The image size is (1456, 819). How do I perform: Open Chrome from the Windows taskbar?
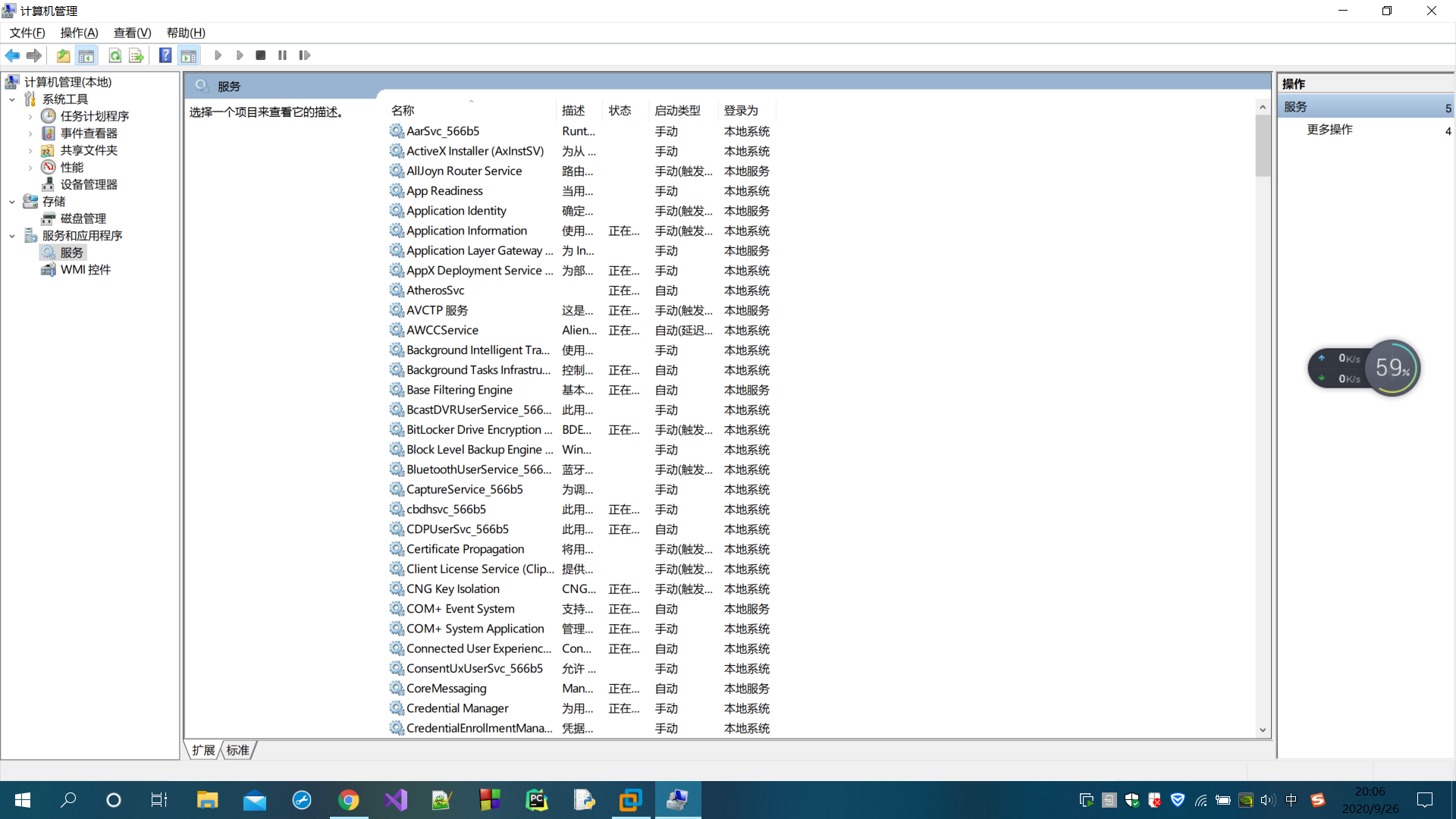(x=348, y=800)
